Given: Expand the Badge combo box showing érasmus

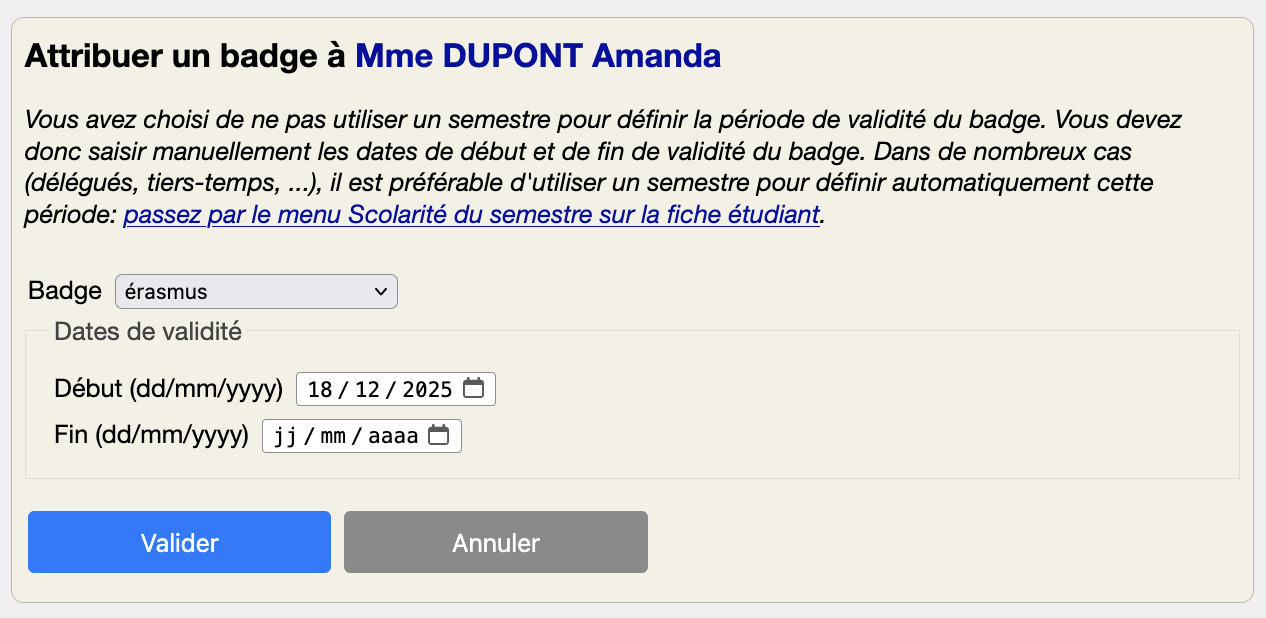Looking at the screenshot, I should coord(256,291).
